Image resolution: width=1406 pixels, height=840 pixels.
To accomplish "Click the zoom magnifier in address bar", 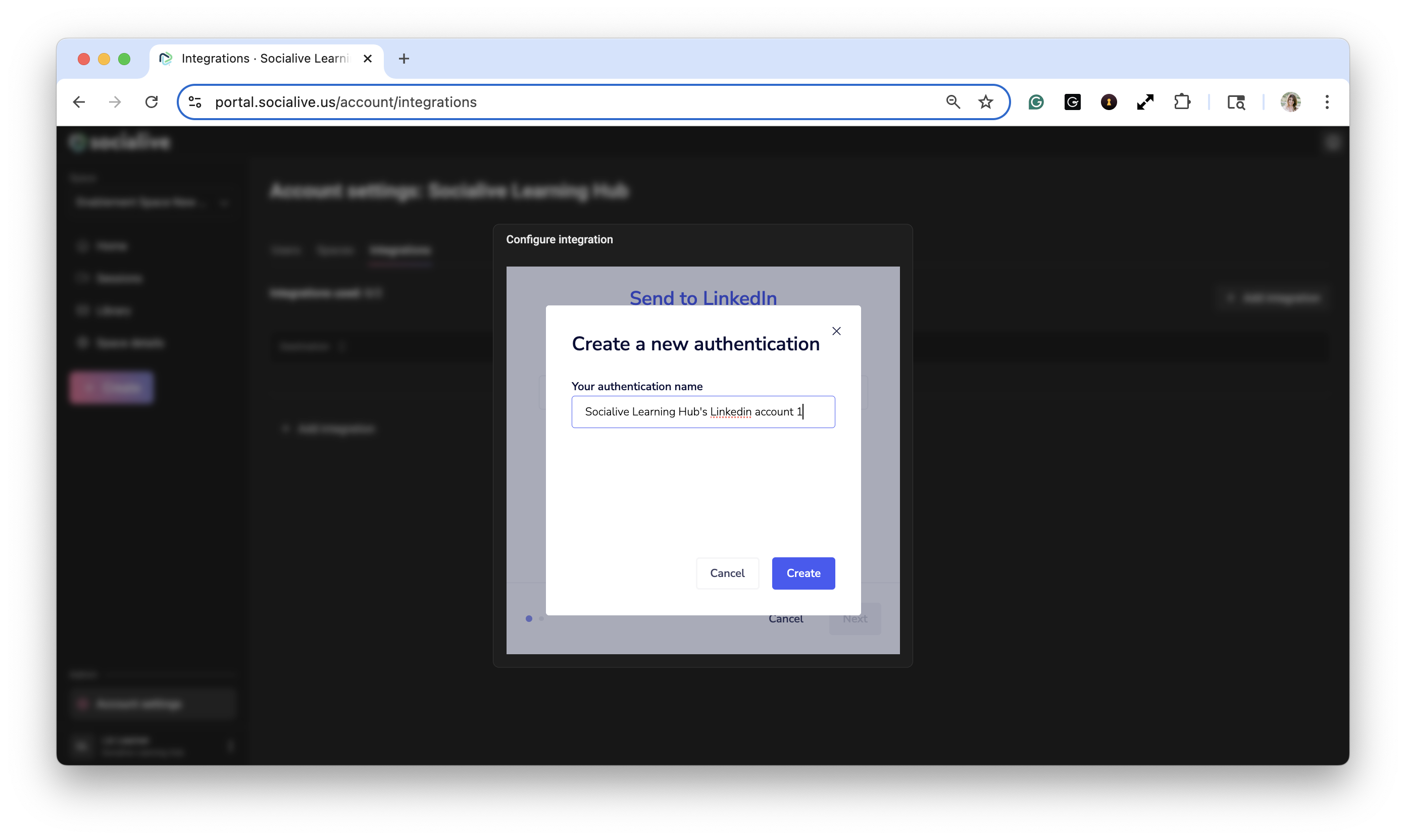I will point(953,102).
